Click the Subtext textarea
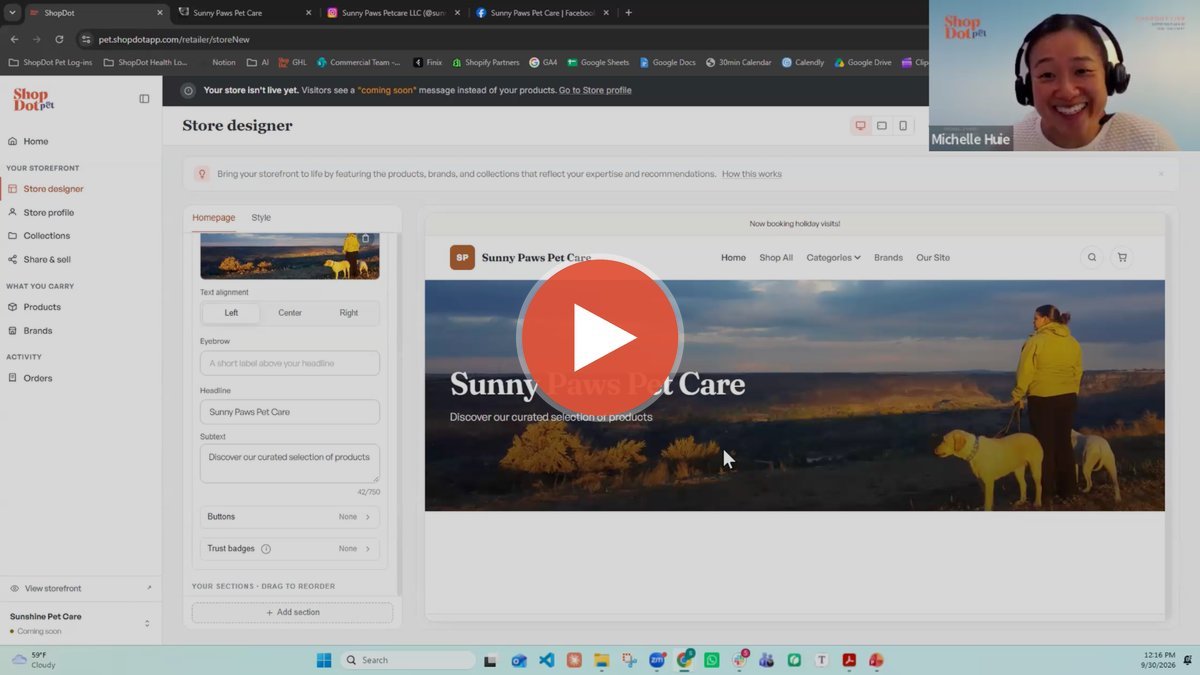The image size is (1200, 675). point(290,464)
